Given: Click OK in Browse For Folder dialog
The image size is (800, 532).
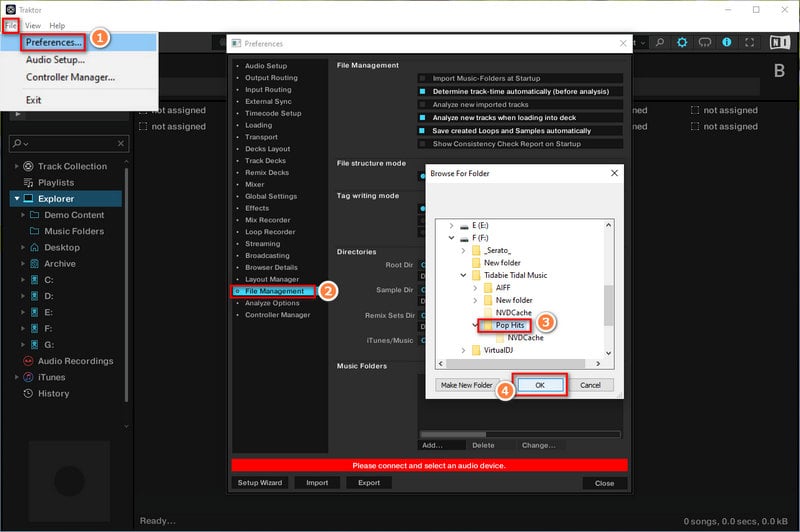Looking at the screenshot, I should click(x=540, y=385).
